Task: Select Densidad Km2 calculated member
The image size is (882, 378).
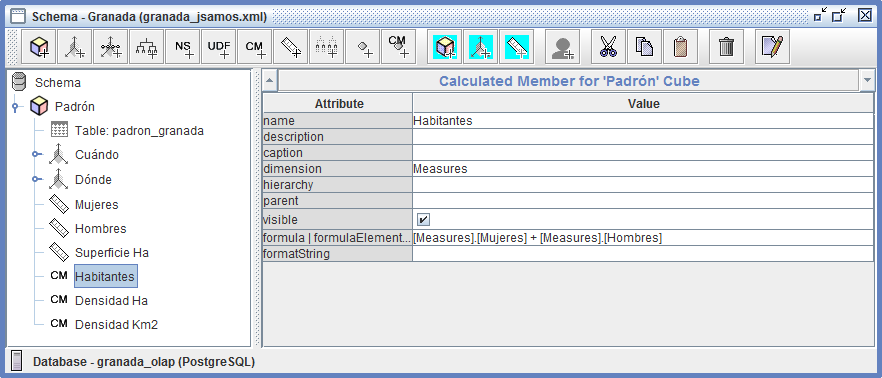Action: 116,325
